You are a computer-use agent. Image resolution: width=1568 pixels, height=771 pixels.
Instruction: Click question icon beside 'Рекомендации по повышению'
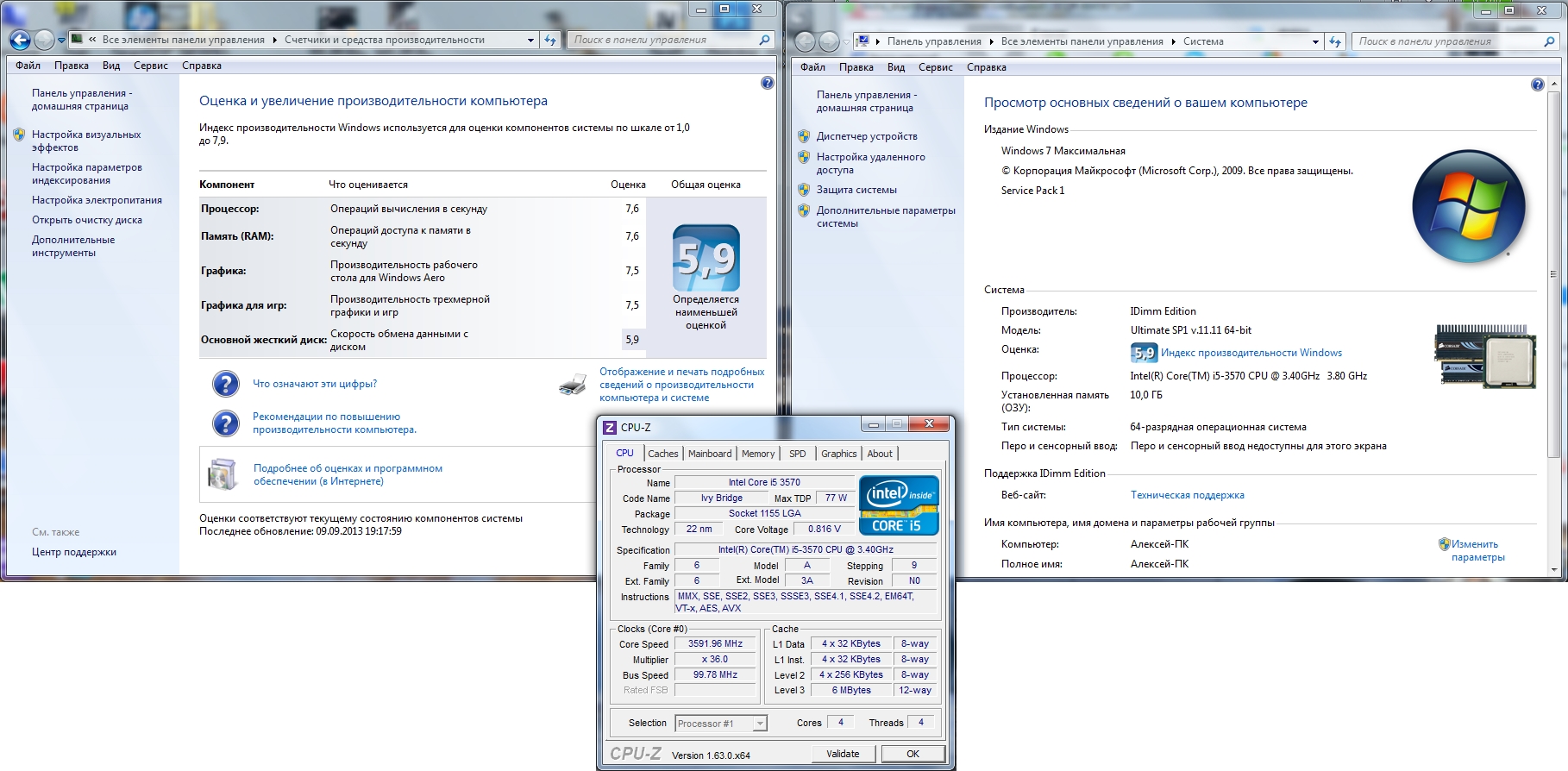226,423
